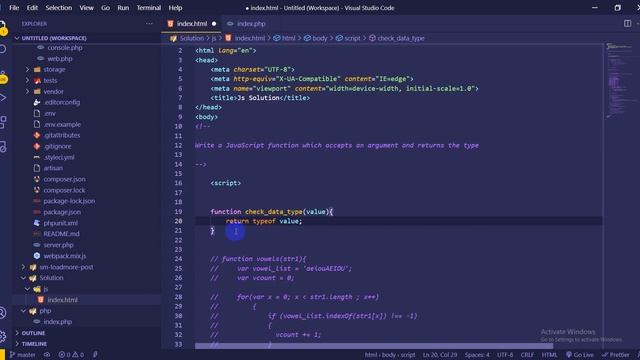
Task: Click unsaved dot on index.html tab
Action: point(214,24)
